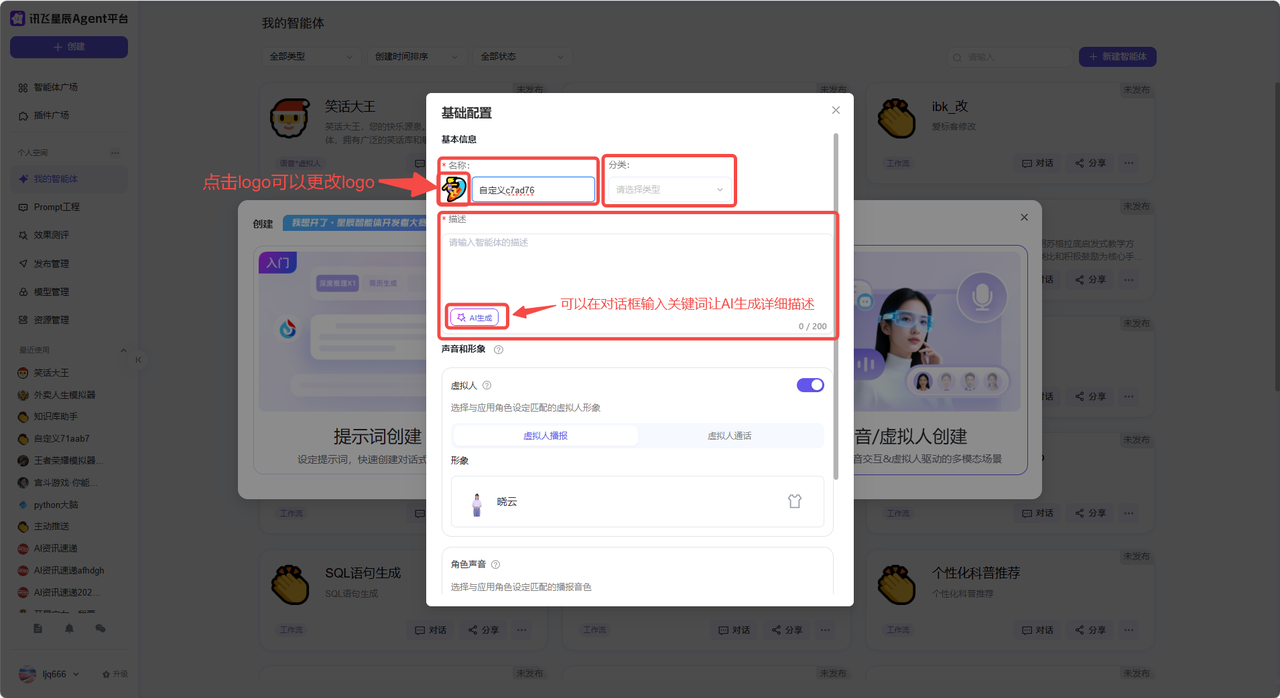This screenshot has height=698, width=1280.
Task: Open the 创建时间排序 sort dropdown
Action: [x=416, y=57]
